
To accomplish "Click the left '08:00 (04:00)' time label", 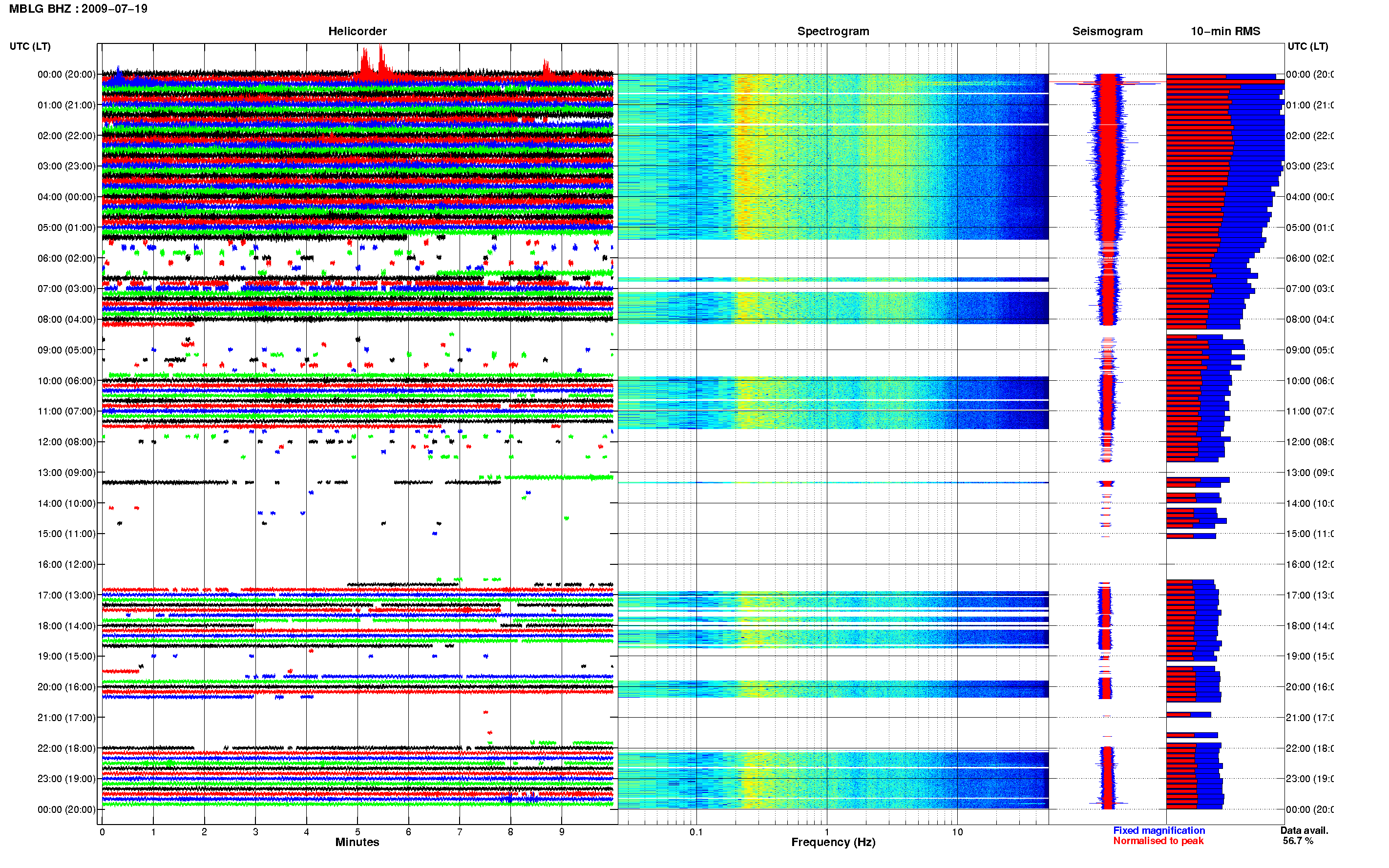I will click(x=66, y=319).
